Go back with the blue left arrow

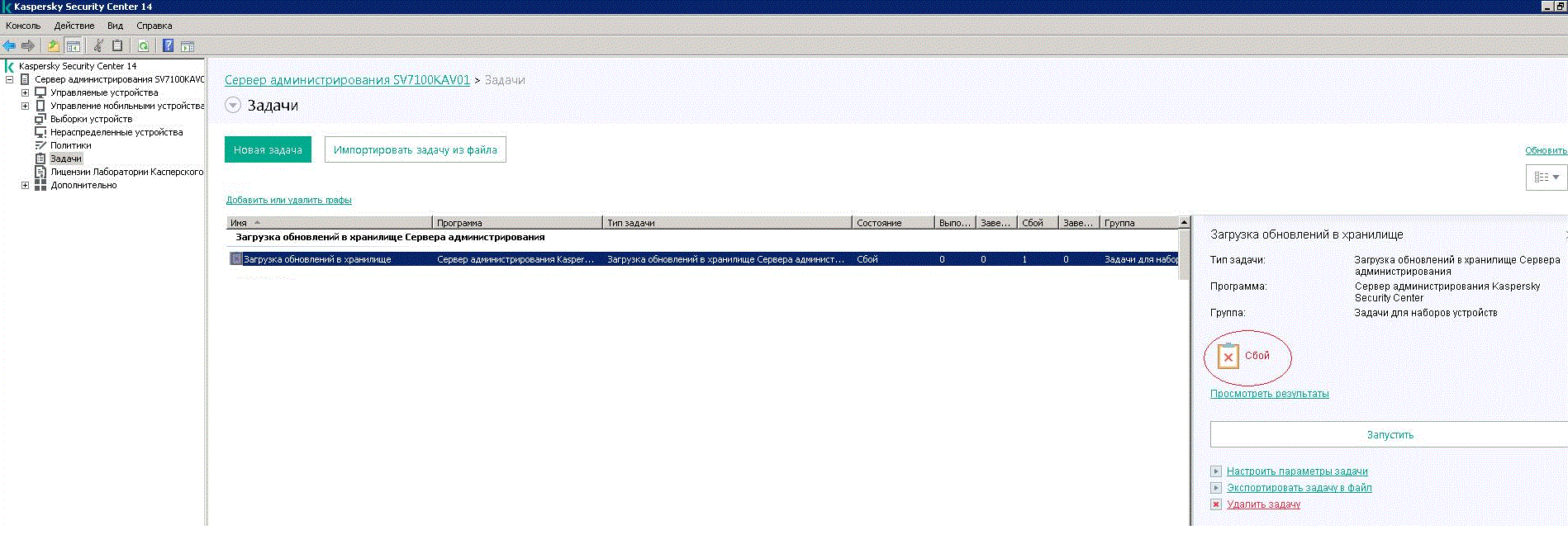pos(10,46)
